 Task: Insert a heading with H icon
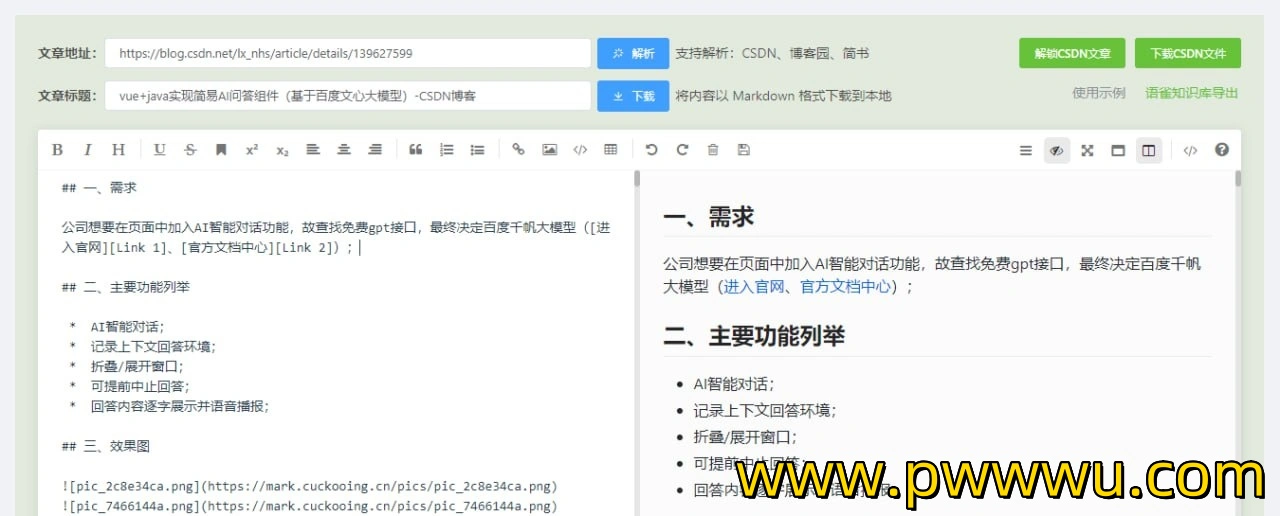tap(118, 150)
